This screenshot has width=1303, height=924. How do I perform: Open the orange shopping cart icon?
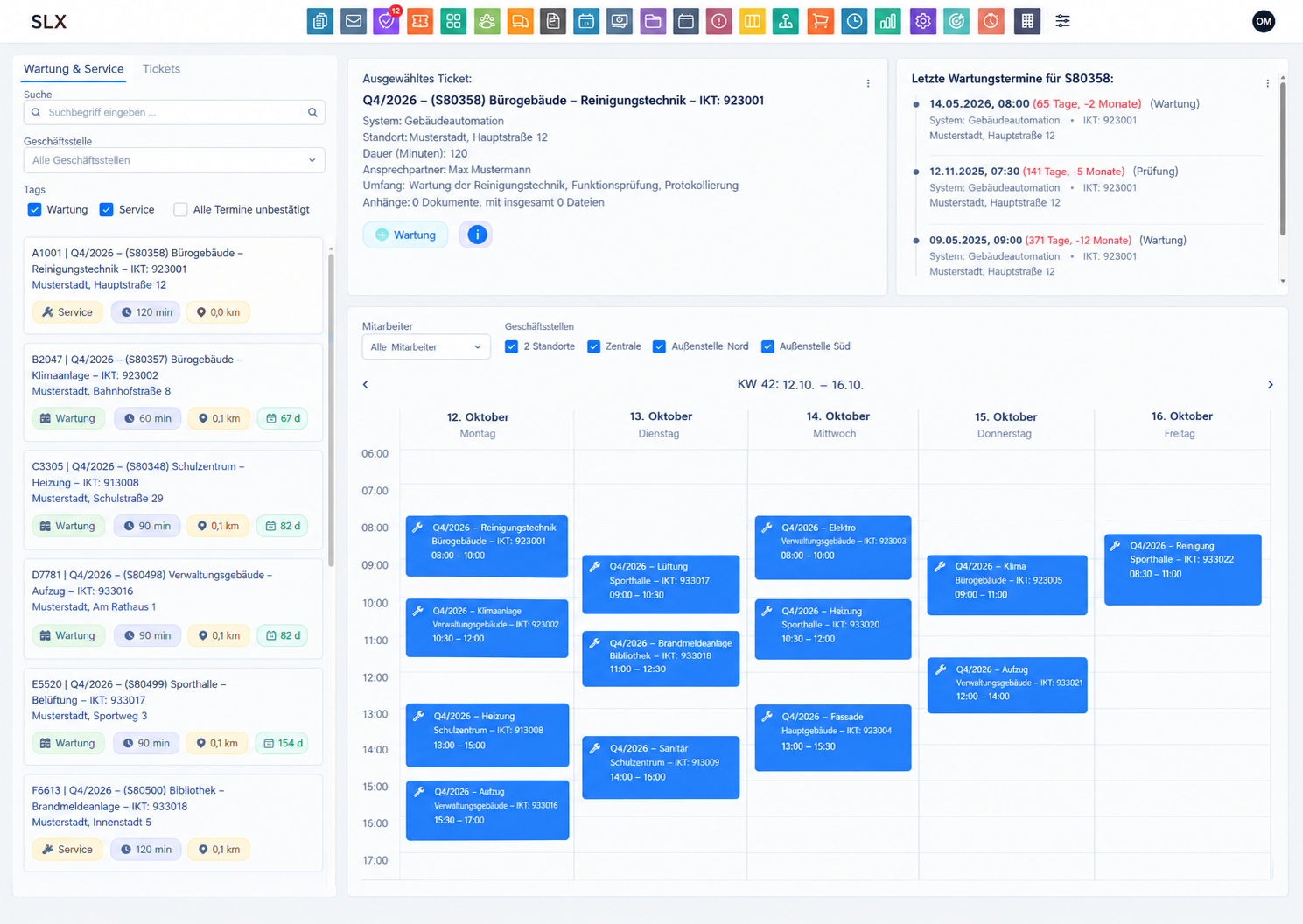click(x=820, y=21)
